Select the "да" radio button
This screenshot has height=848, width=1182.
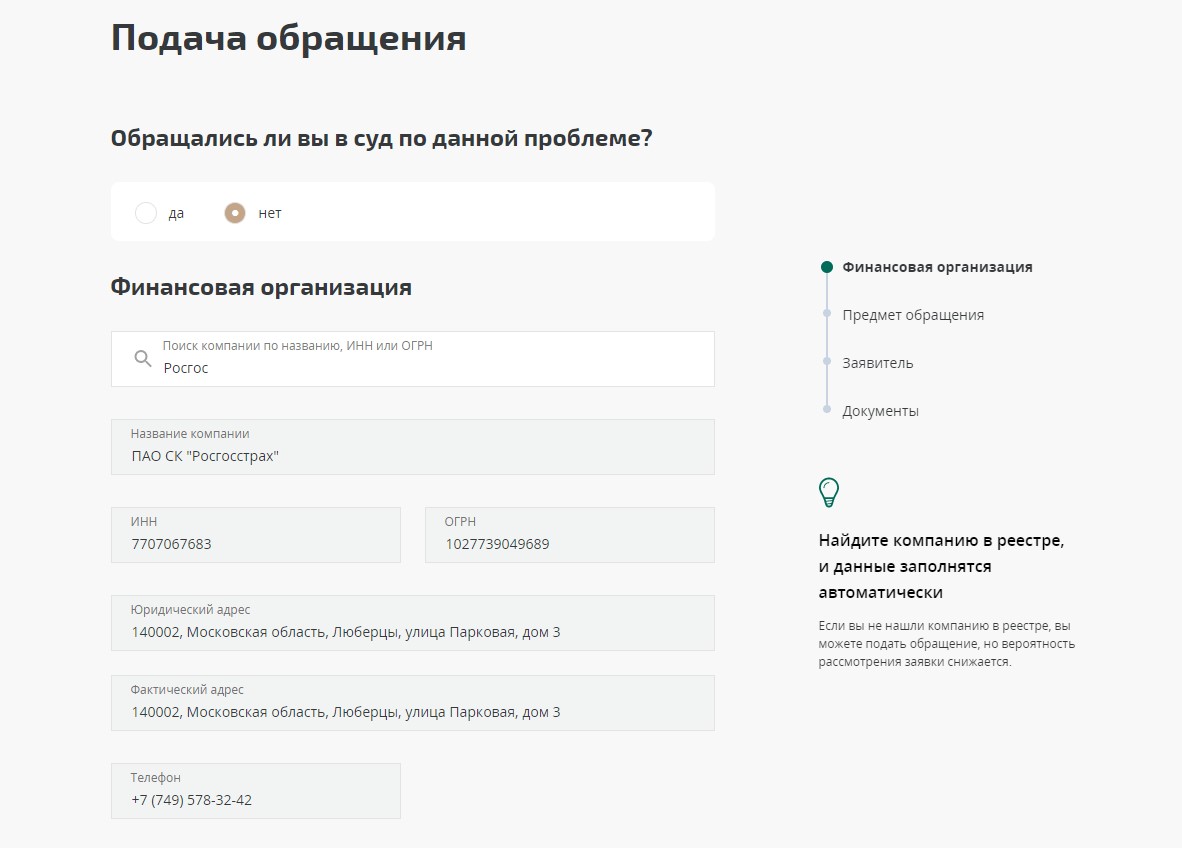(x=146, y=213)
